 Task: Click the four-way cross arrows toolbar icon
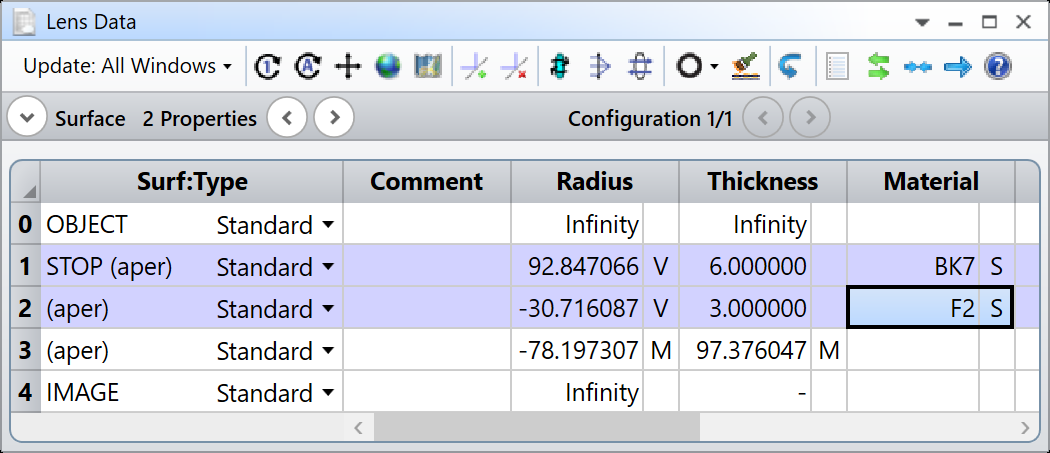click(x=347, y=67)
